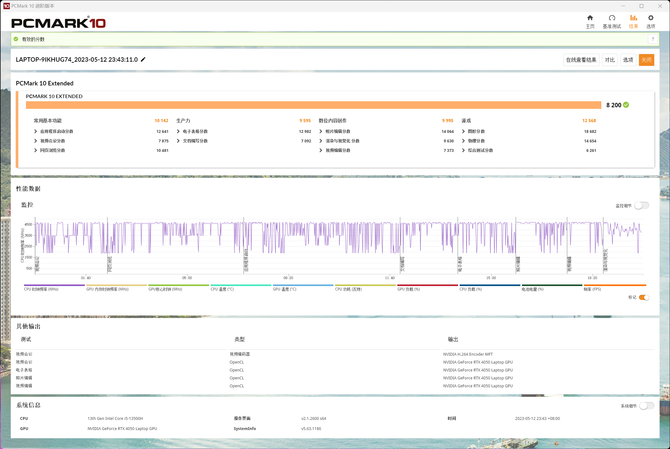Click green GPU核心时钟 (MHz) legend swatch
The height and width of the screenshot is (449, 670).
(179, 285)
